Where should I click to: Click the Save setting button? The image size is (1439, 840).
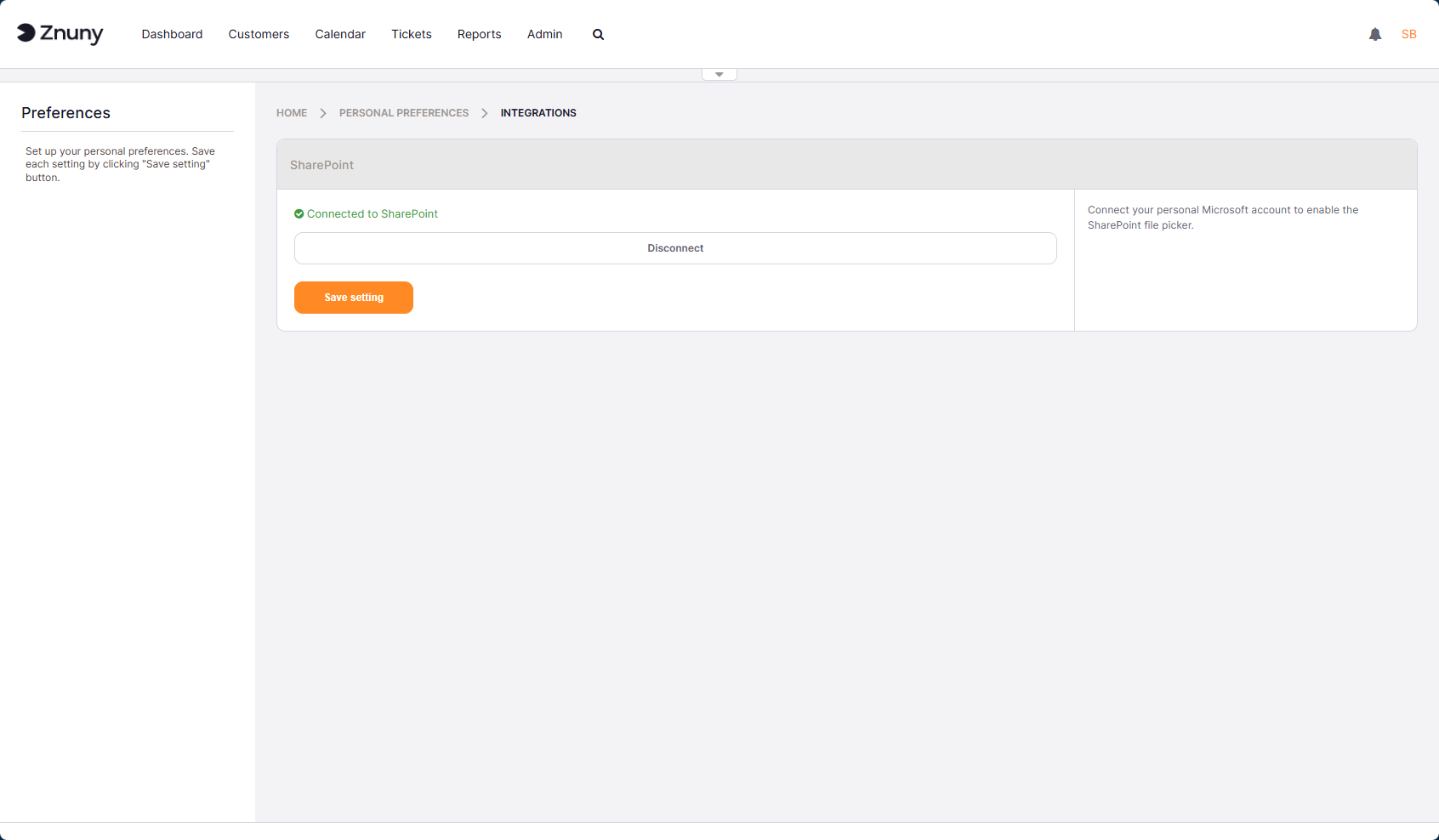click(354, 298)
